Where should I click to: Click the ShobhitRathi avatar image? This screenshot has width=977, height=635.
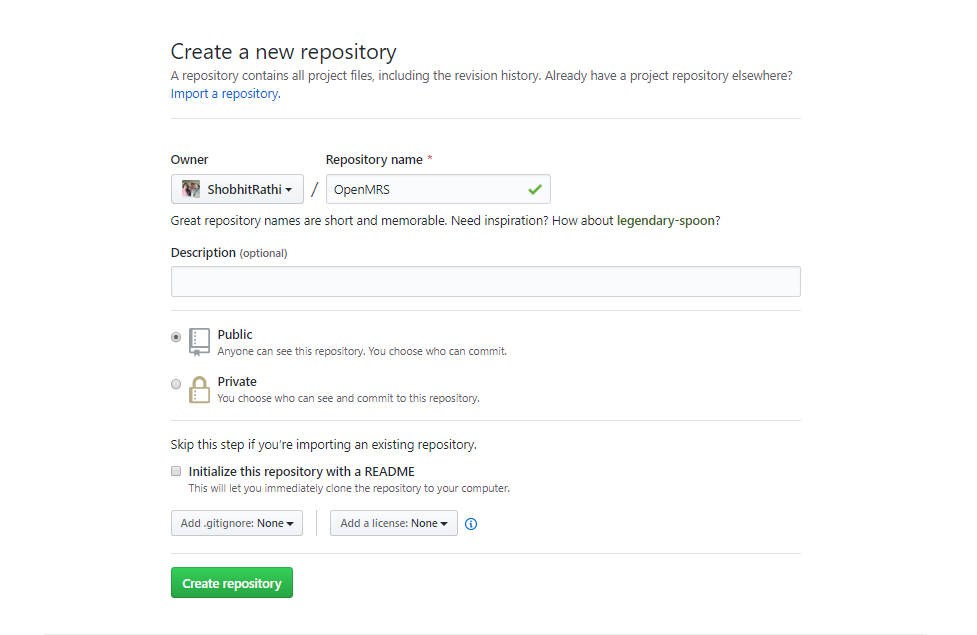191,189
